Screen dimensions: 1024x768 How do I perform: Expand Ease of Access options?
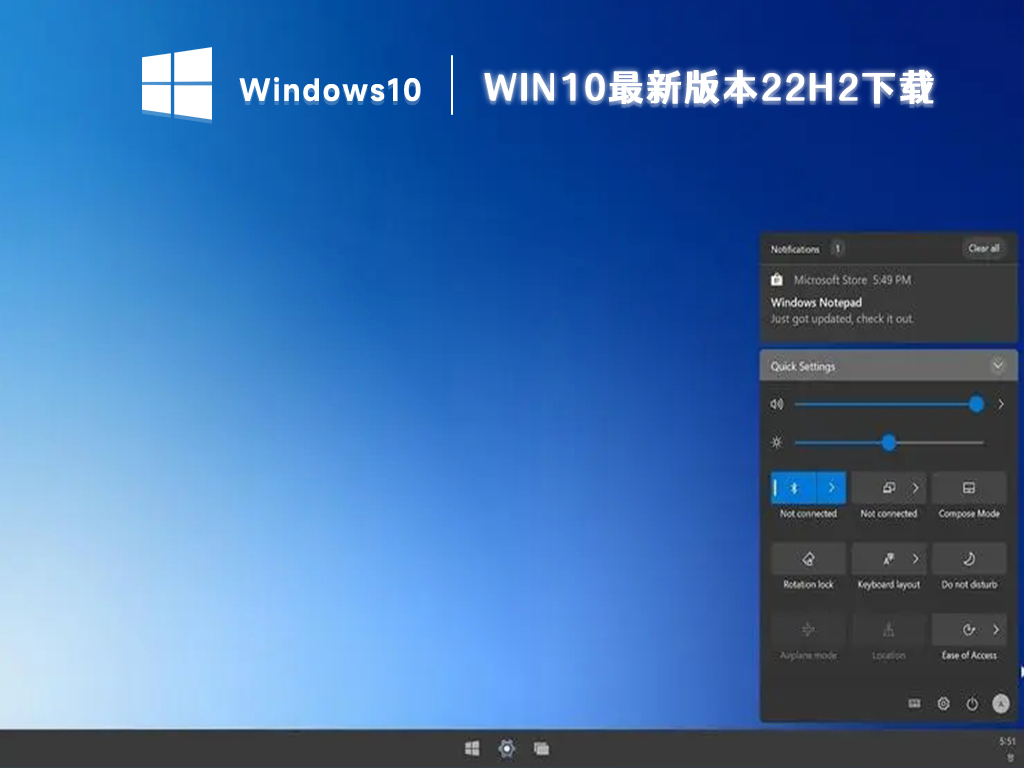995,630
